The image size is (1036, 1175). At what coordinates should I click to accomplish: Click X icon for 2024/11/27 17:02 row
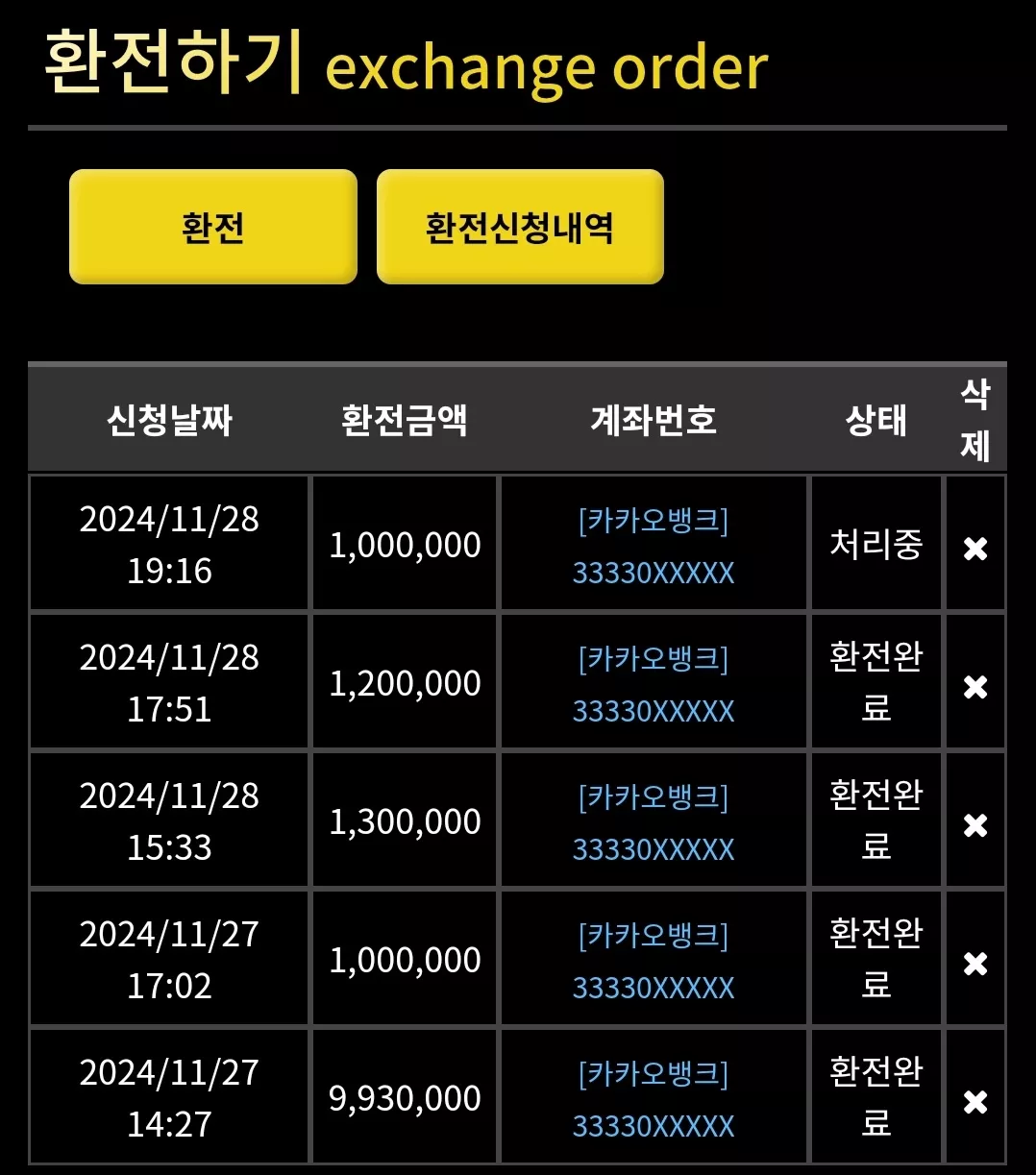975,964
